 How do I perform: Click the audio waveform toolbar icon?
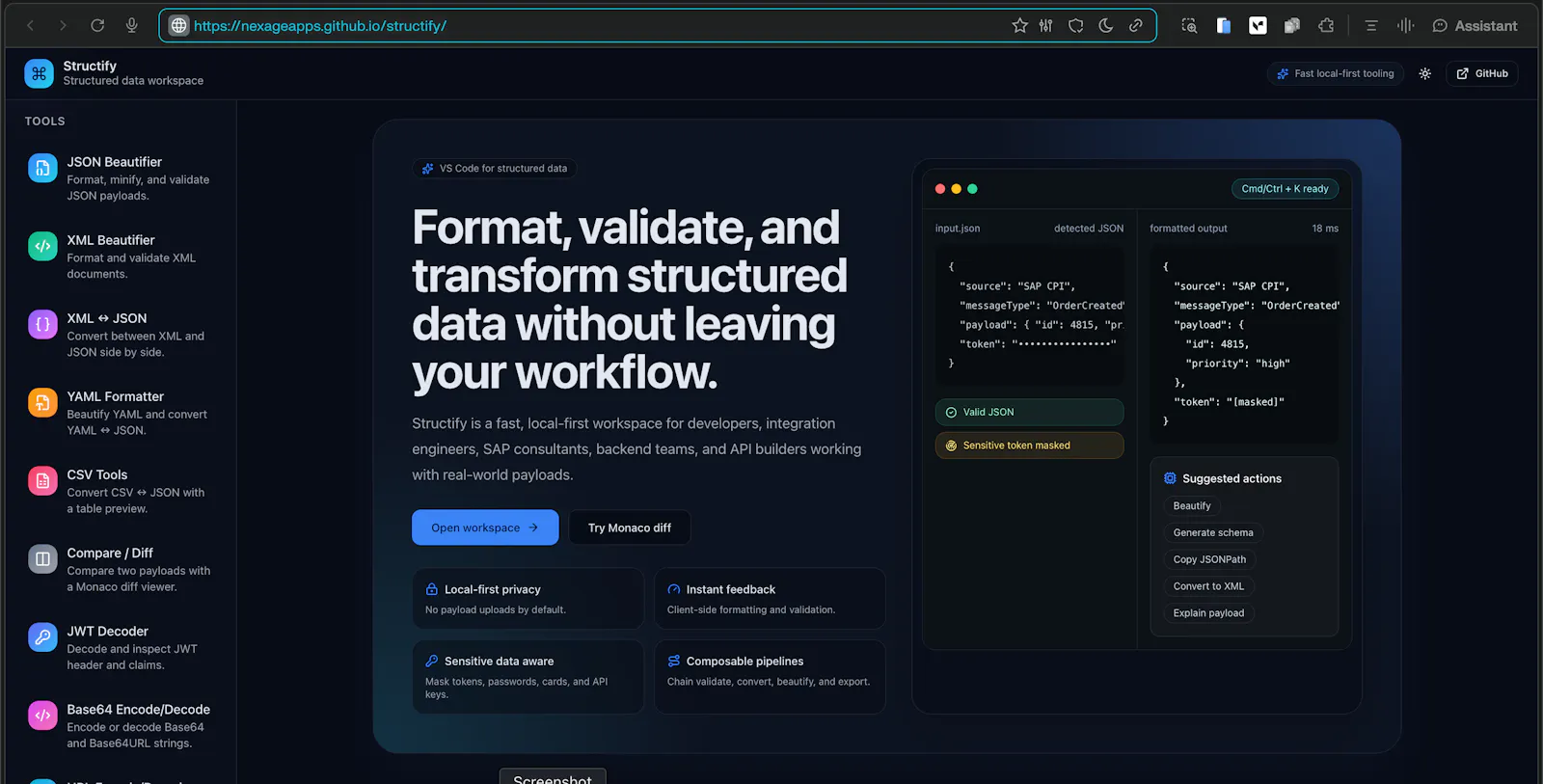coord(1405,26)
